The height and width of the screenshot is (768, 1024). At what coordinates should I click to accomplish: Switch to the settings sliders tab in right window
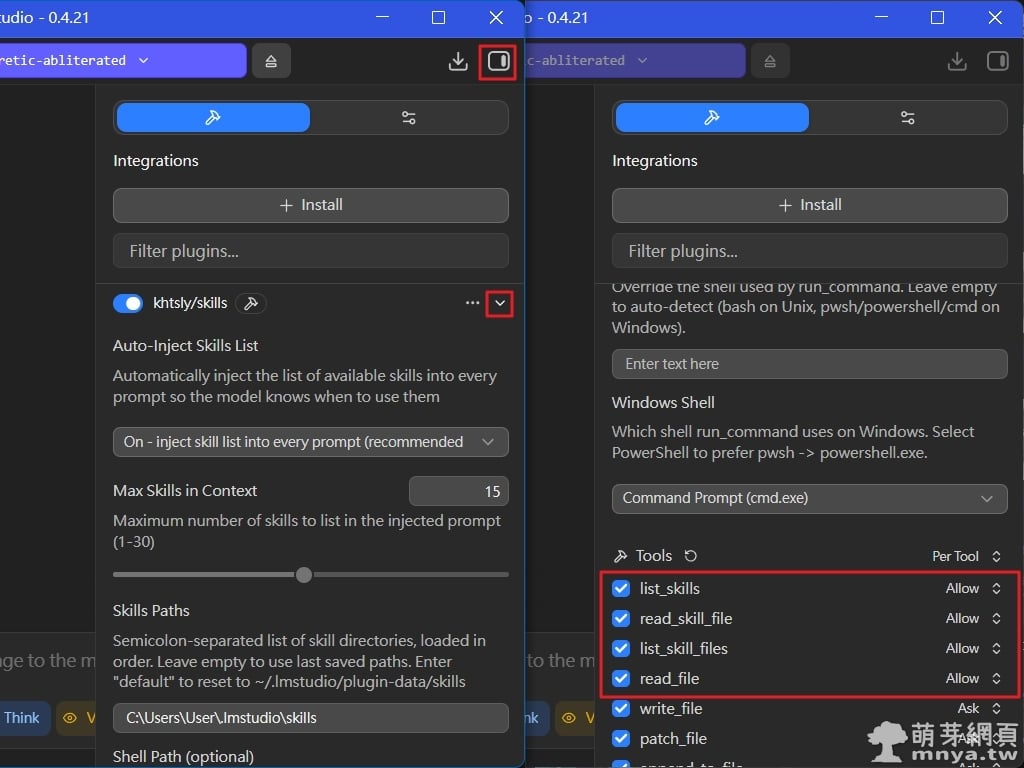pos(908,118)
